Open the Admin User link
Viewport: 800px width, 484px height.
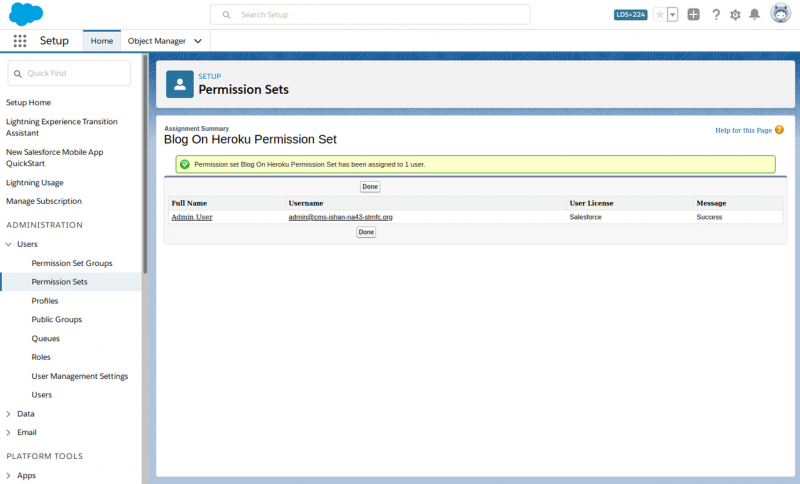pyautogui.click(x=192, y=217)
